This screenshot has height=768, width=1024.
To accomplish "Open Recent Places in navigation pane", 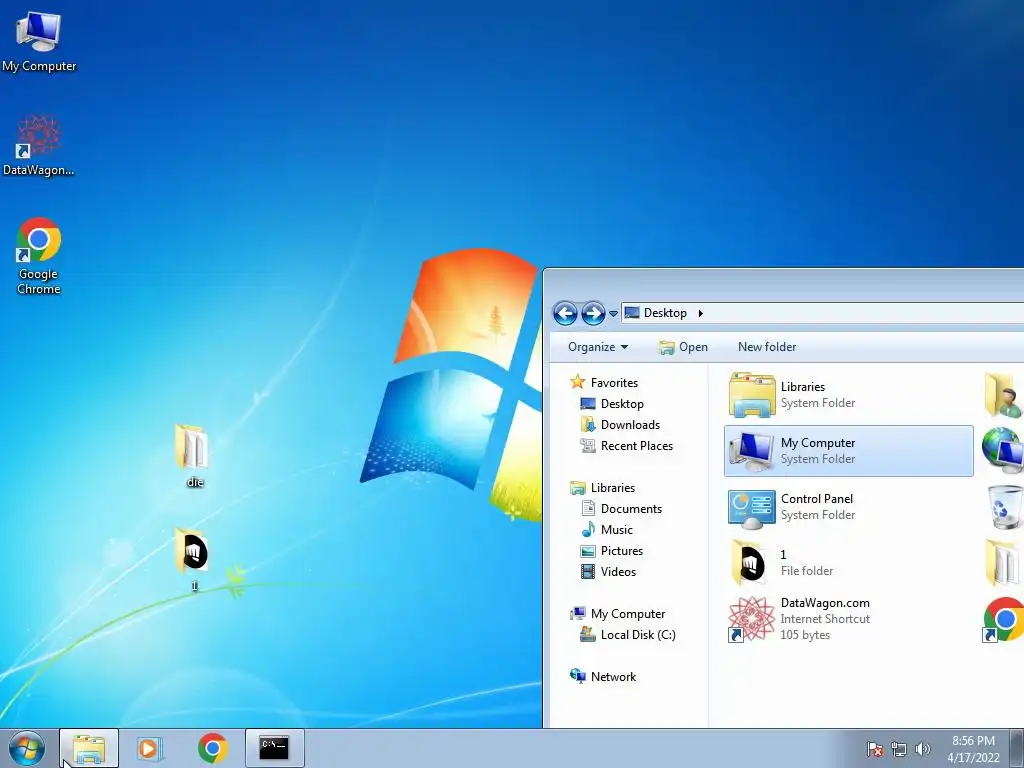I will [627, 445].
